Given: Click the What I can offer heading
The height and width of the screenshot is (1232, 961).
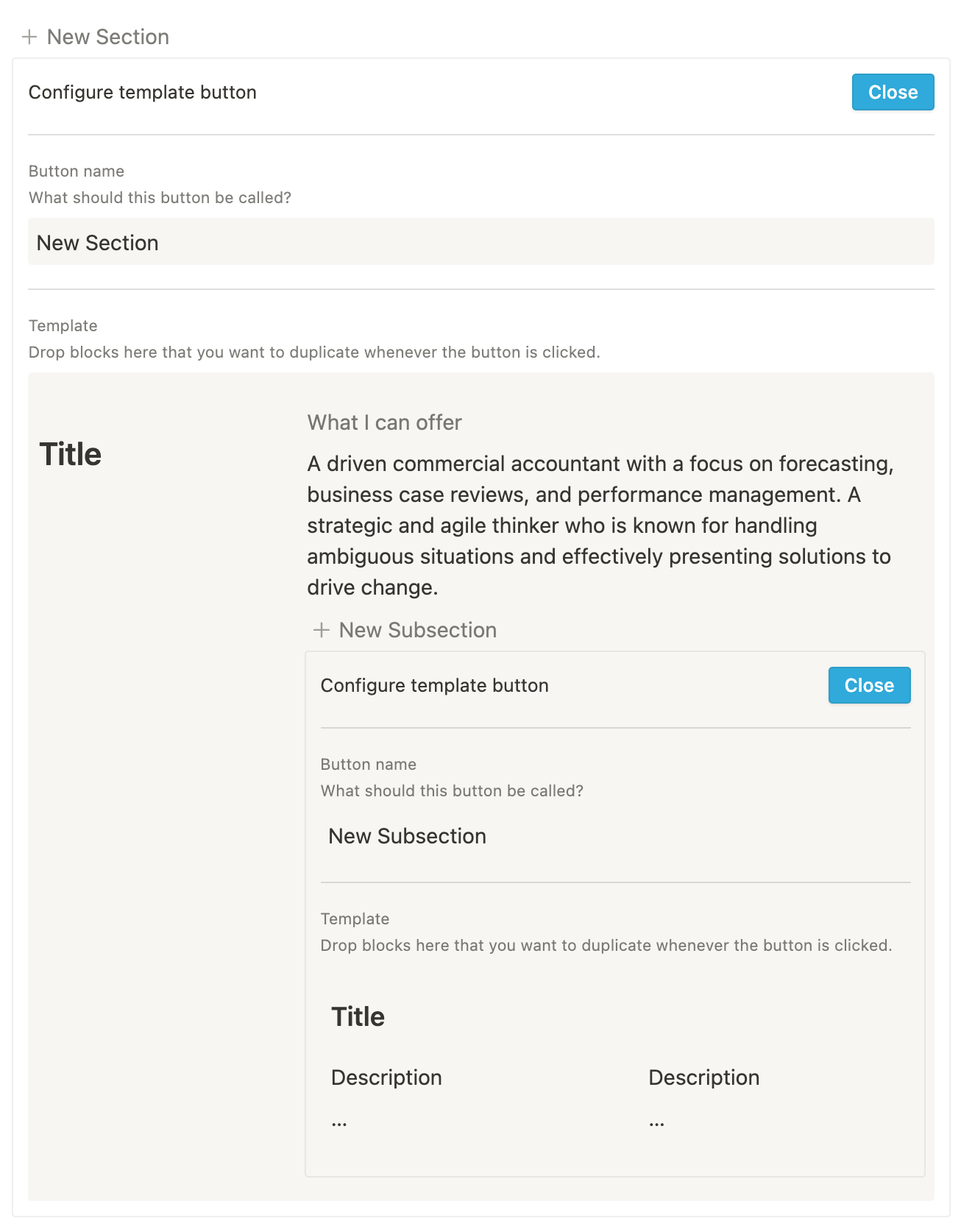Looking at the screenshot, I should 384,422.
